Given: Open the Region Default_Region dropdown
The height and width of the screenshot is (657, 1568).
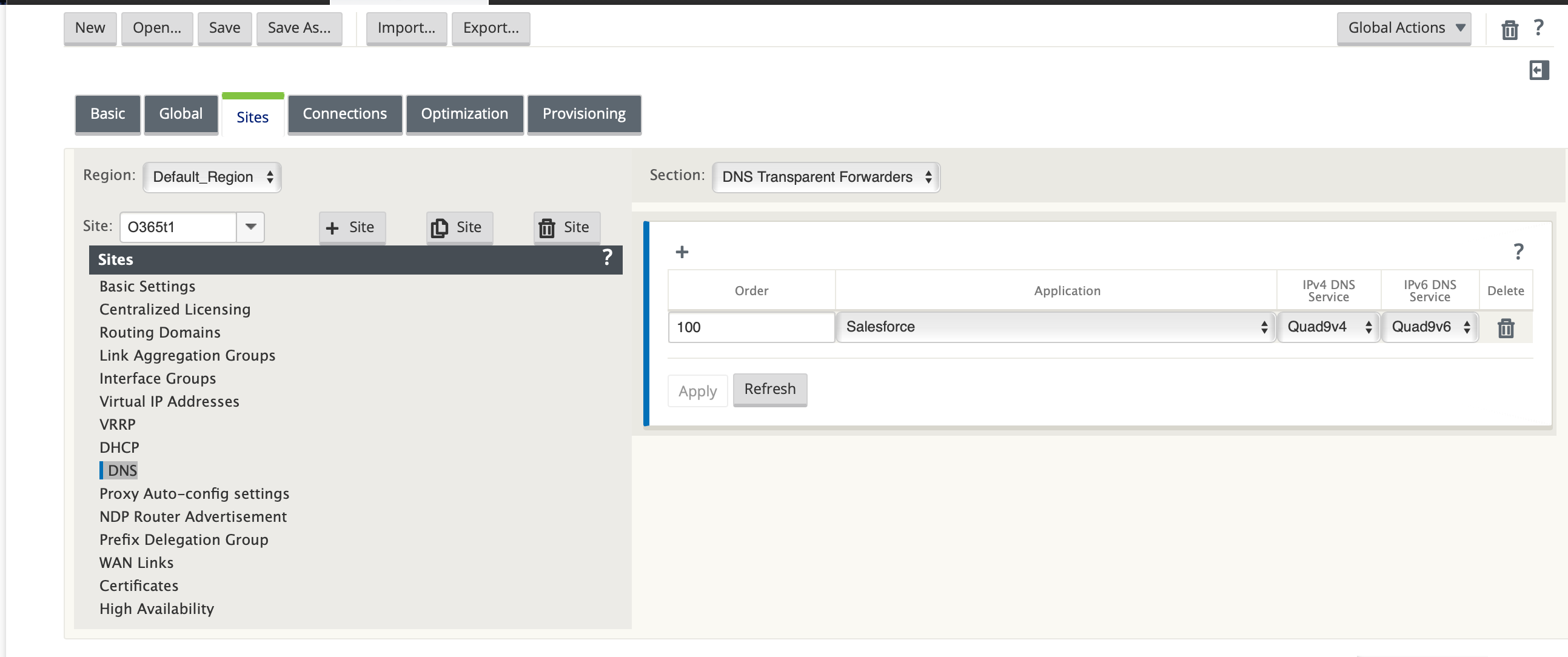Looking at the screenshot, I should tap(212, 177).
